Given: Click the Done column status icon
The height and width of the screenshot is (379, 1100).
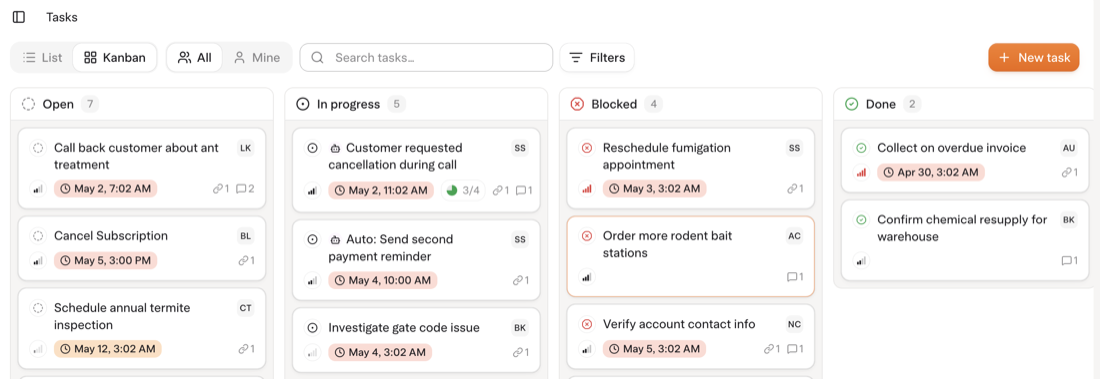Looking at the screenshot, I should (x=852, y=105).
